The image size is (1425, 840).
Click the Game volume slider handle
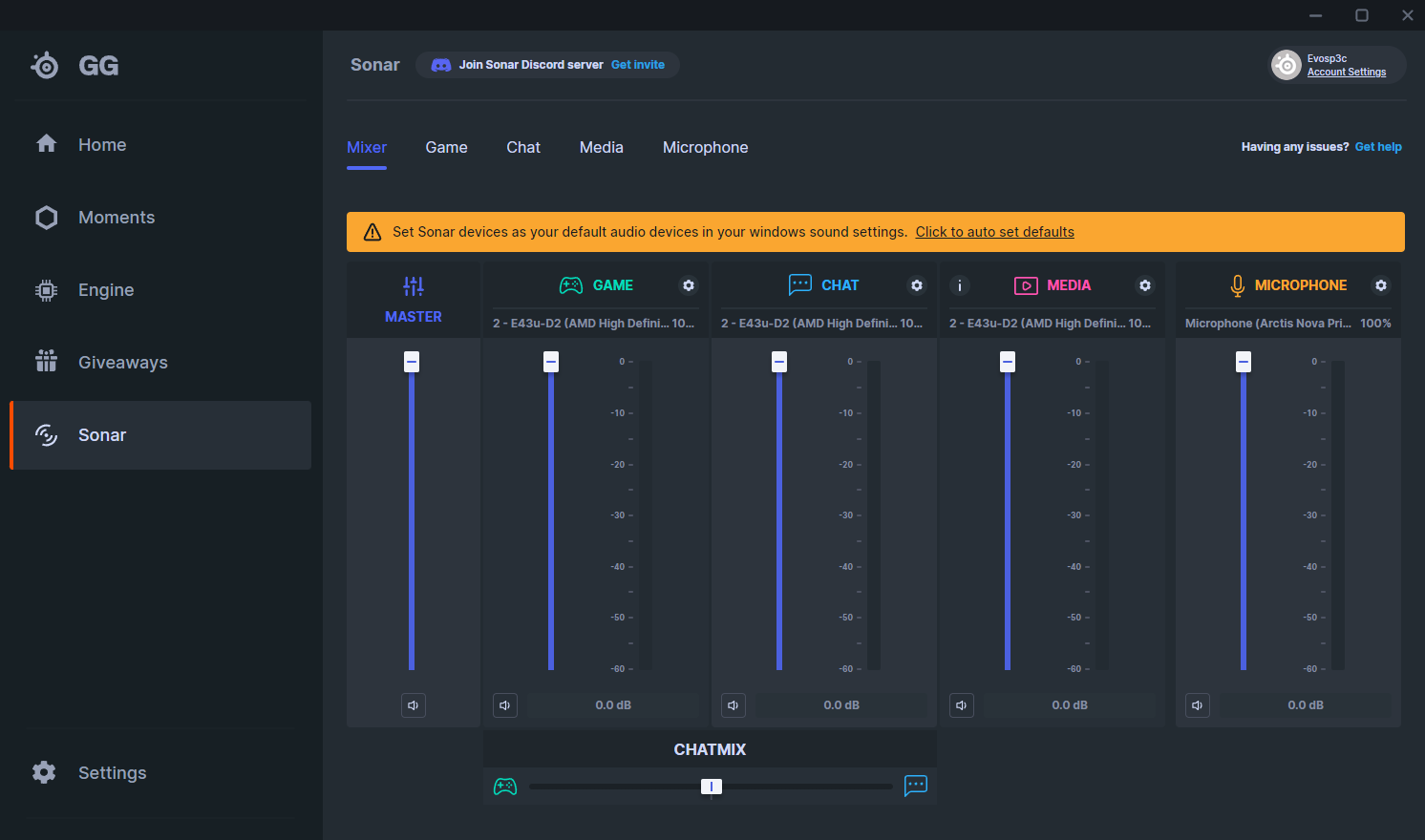point(551,362)
